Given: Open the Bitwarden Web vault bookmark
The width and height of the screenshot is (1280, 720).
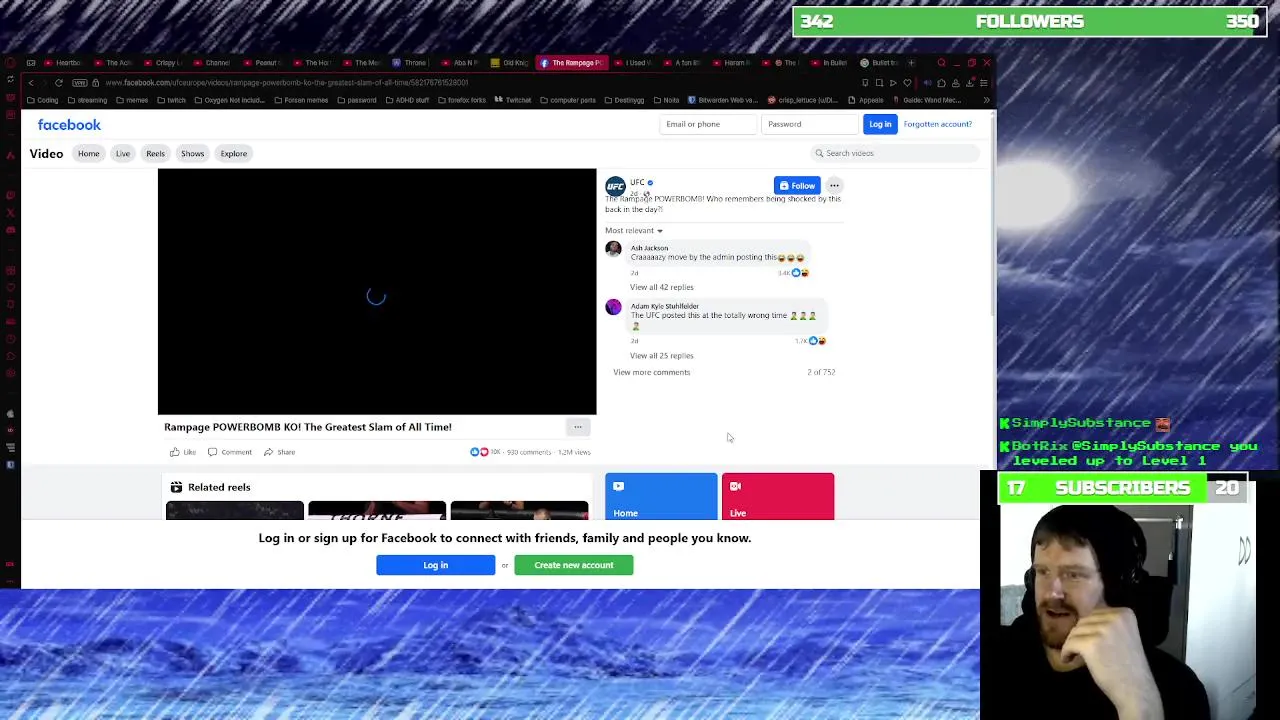Looking at the screenshot, I should (721, 100).
